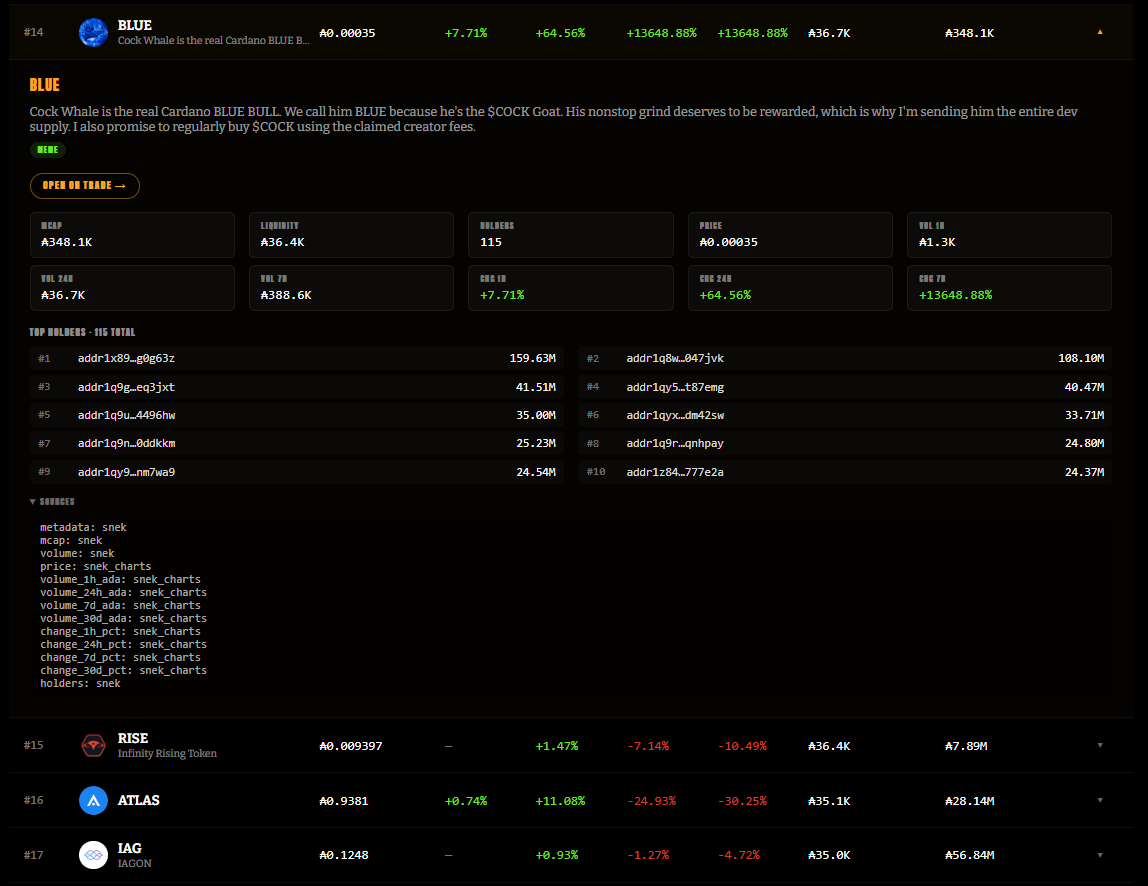Click ATLAS price ₳0.9381
The width and height of the screenshot is (1148, 886).
point(344,801)
